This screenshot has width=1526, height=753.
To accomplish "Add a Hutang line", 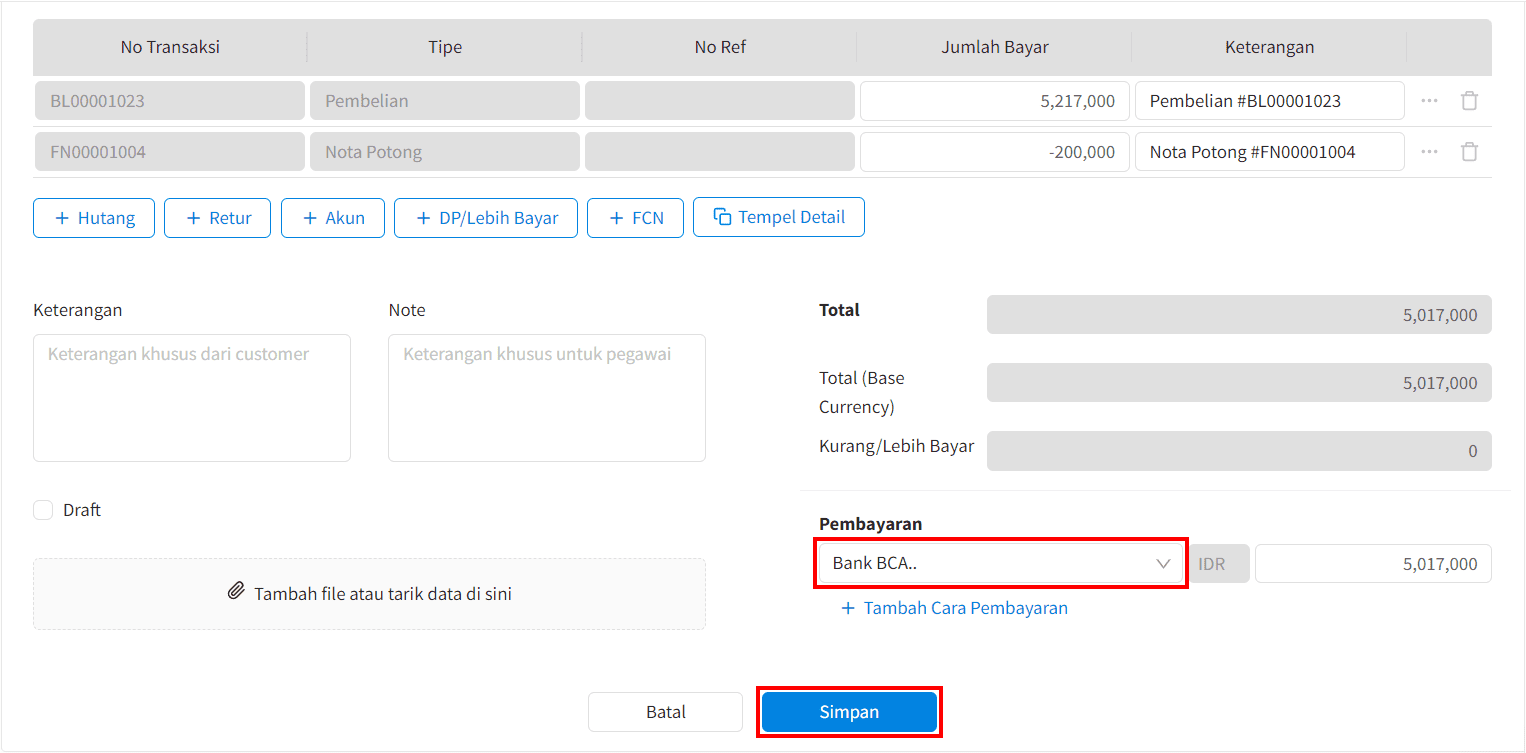I will pos(94,218).
